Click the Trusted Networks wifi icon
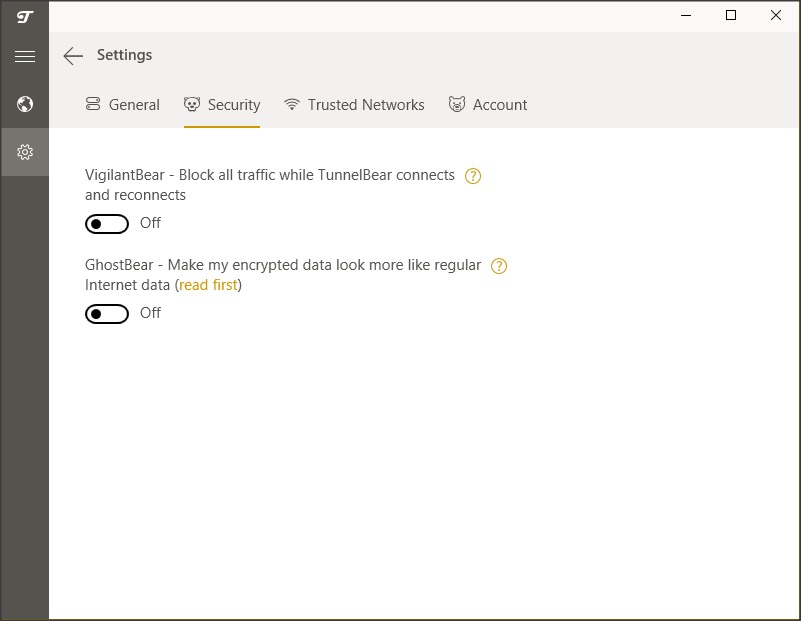This screenshot has height=621, width=801. 291,104
